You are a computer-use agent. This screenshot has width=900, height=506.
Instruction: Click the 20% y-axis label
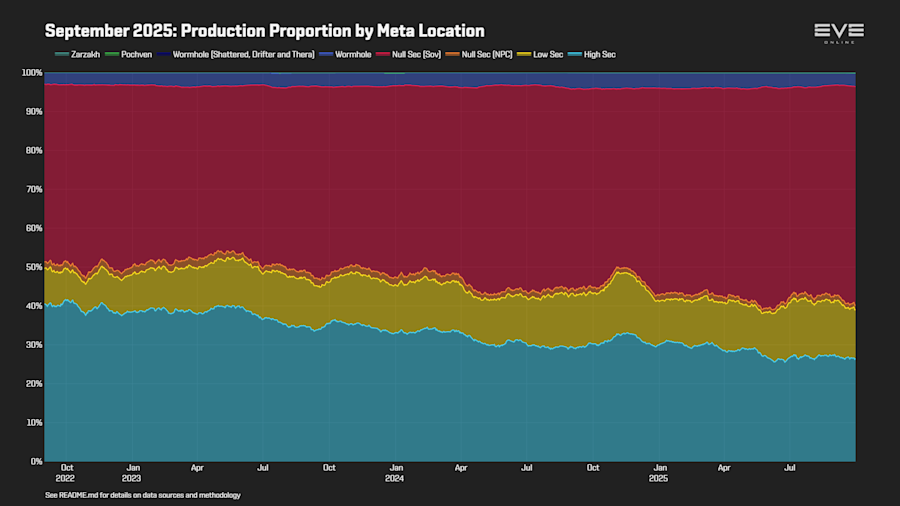coord(34,384)
